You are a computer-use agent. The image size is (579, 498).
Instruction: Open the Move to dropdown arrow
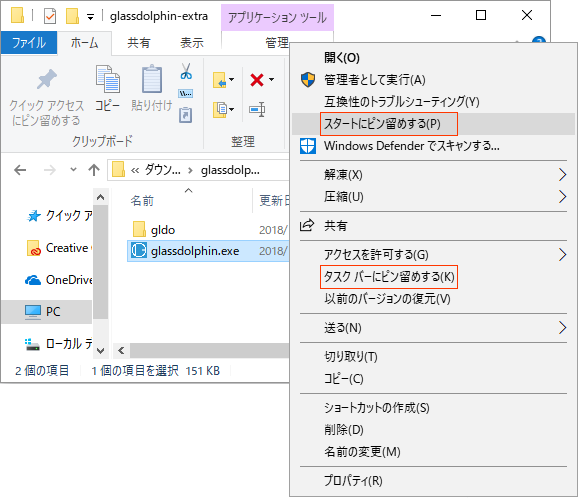pos(232,79)
